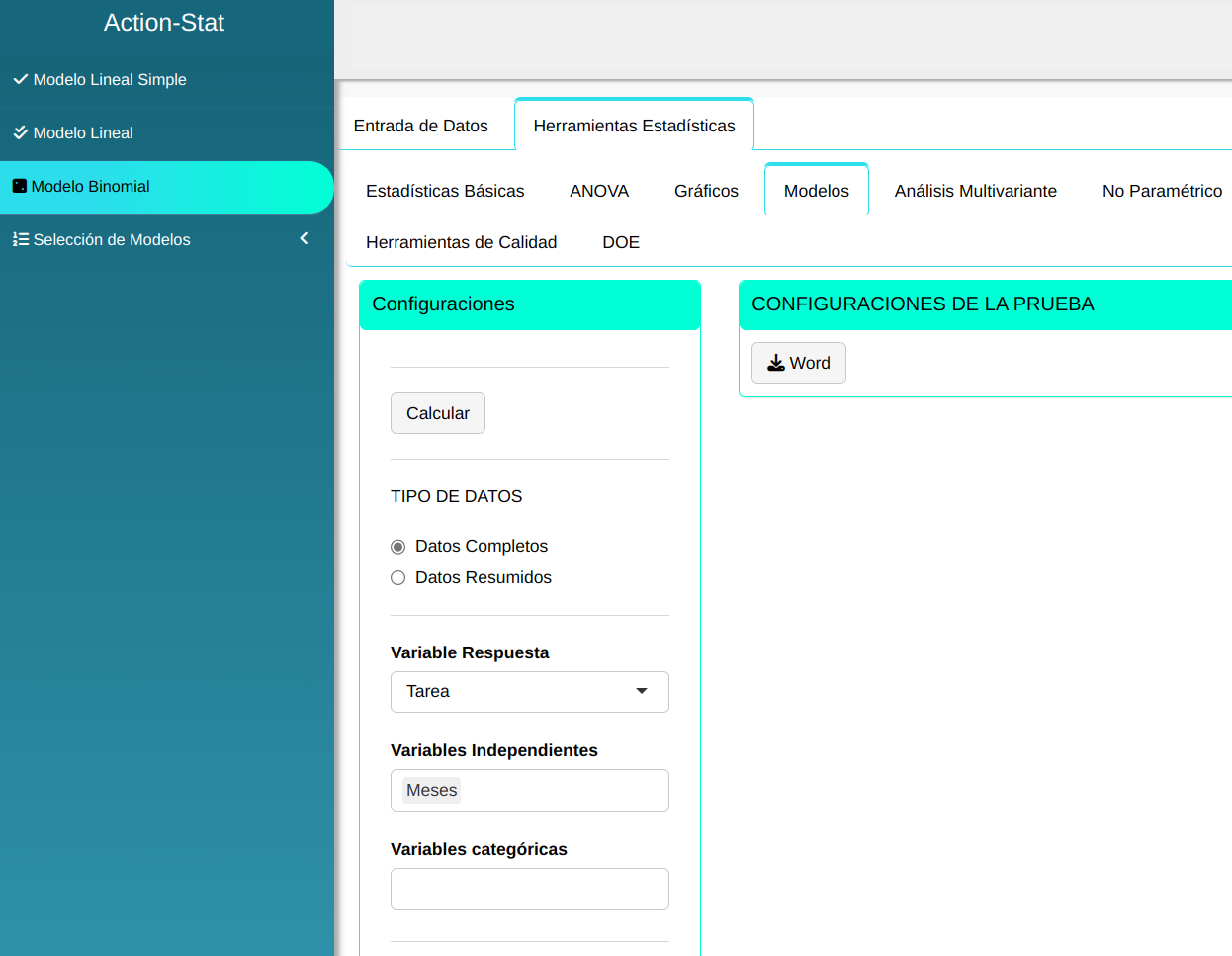Image resolution: width=1232 pixels, height=956 pixels.
Task: Click the download icon on Word button
Action: pyautogui.click(x=776, y=363)
